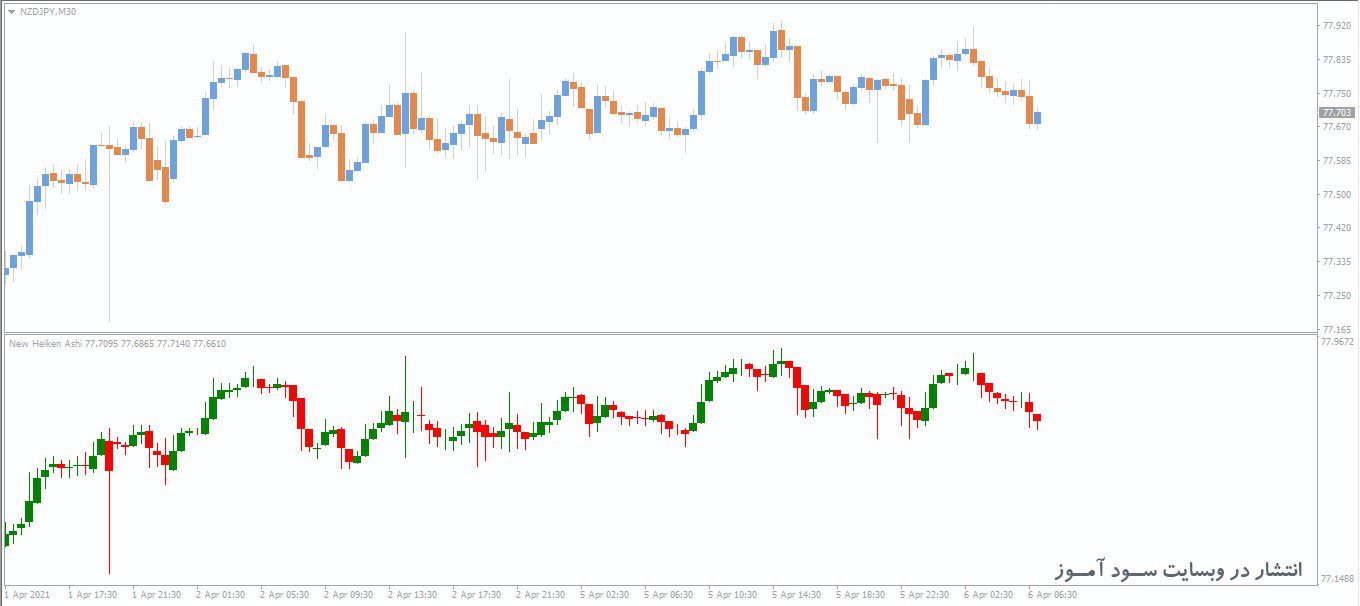Image resolution: width=1360 pixels, height=606 pixels.
Task: Select the NZDJPY,M30 chart title label
Action: coord(48,12)
